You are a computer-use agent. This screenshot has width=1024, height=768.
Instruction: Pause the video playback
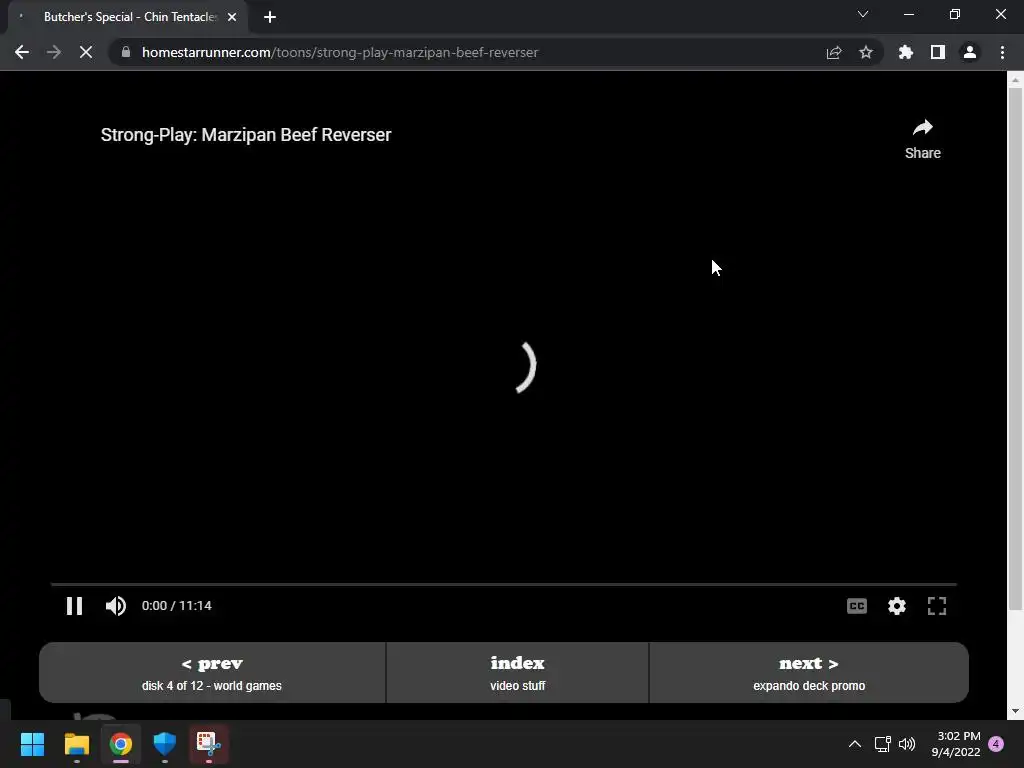[x=74, y=606]
